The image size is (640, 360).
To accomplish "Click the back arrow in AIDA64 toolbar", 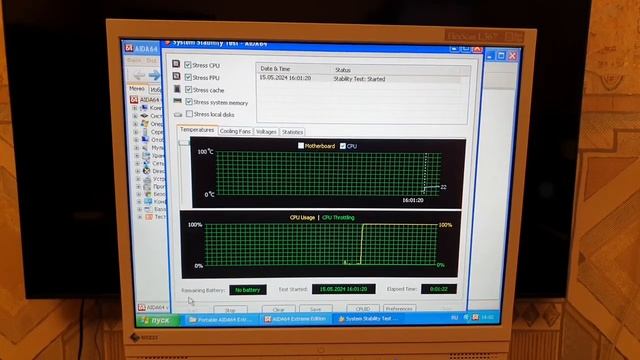I will point(139,75).
